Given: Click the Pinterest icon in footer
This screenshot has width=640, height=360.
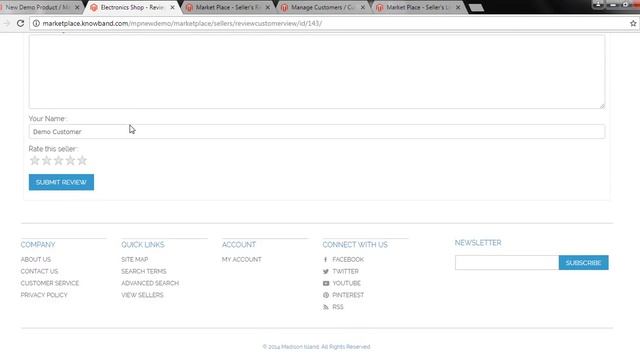Looking at the screenshot, I should 326,295.
